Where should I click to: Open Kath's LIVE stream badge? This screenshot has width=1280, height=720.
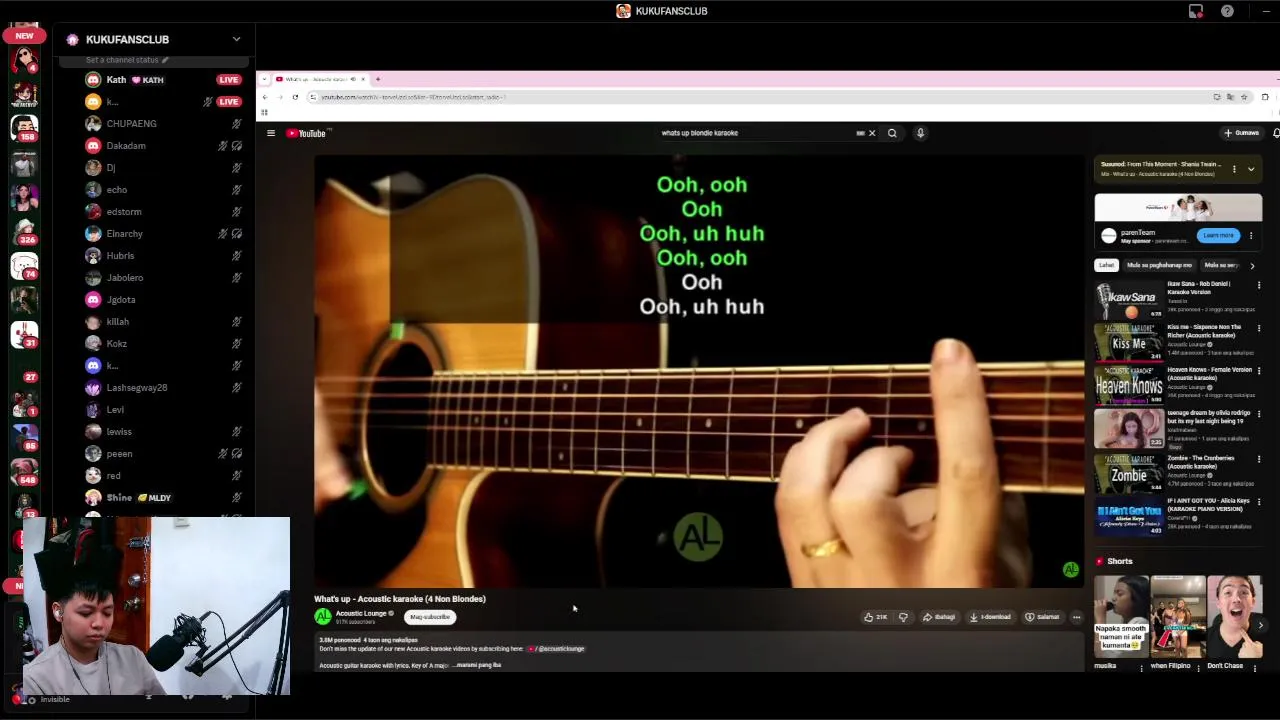pyautogui.click(x=229, y=80)
